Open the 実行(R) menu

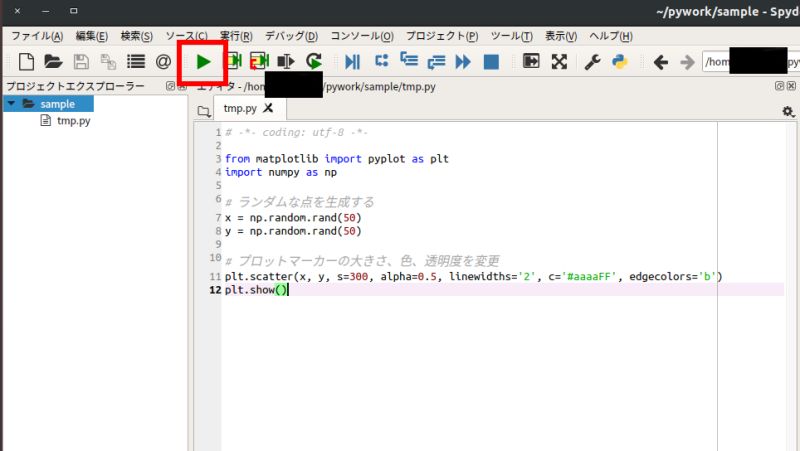pos(236,36)
